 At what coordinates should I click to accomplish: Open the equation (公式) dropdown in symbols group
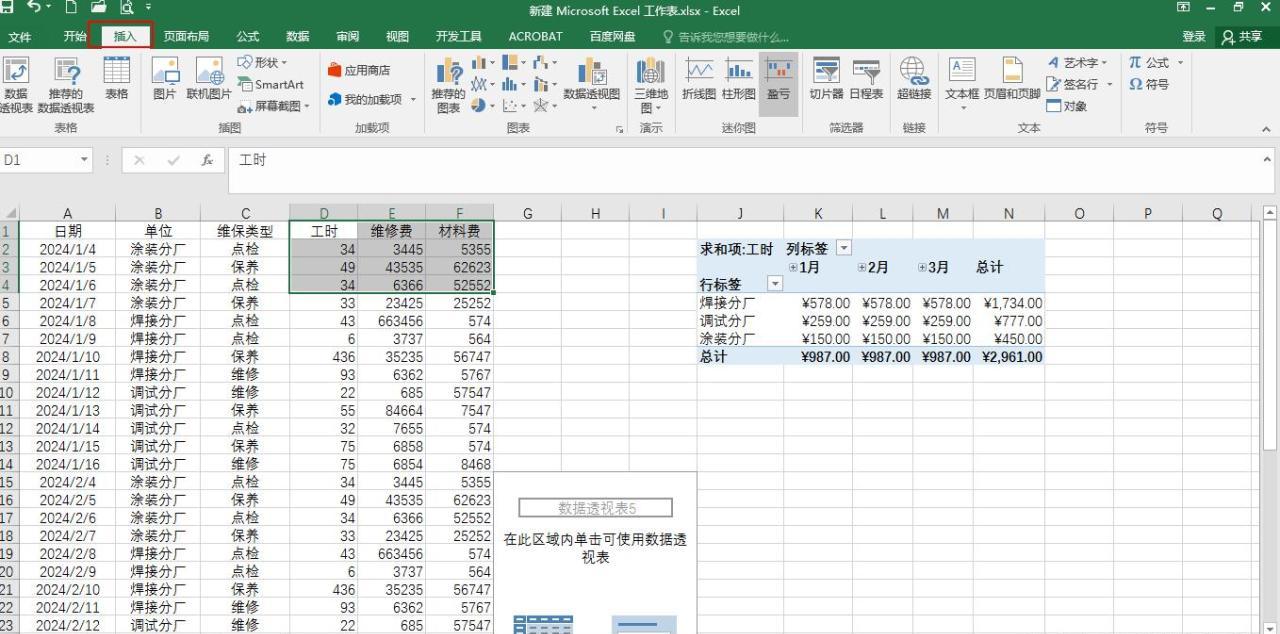pyautogui.click(x=1156, y=62)
